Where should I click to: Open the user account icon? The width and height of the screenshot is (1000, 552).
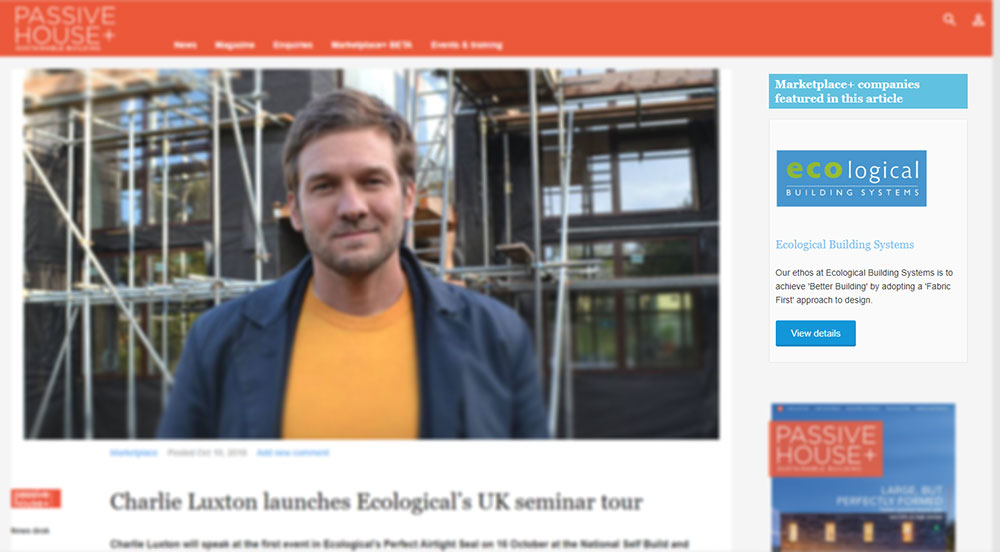pos(978,20)
